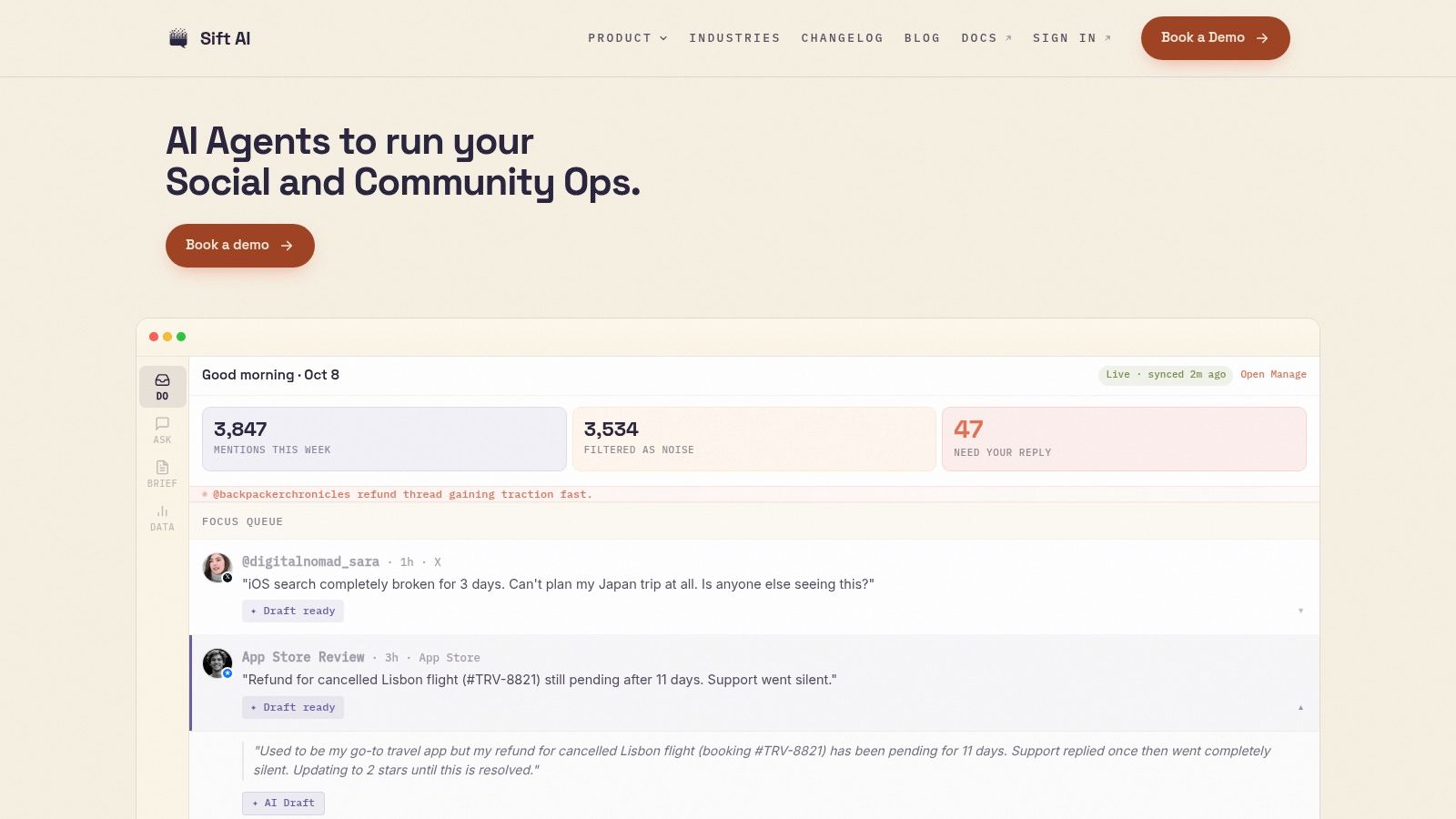
Task: Click the Good morning Oct 8 heading
Action: click(270, 375)
